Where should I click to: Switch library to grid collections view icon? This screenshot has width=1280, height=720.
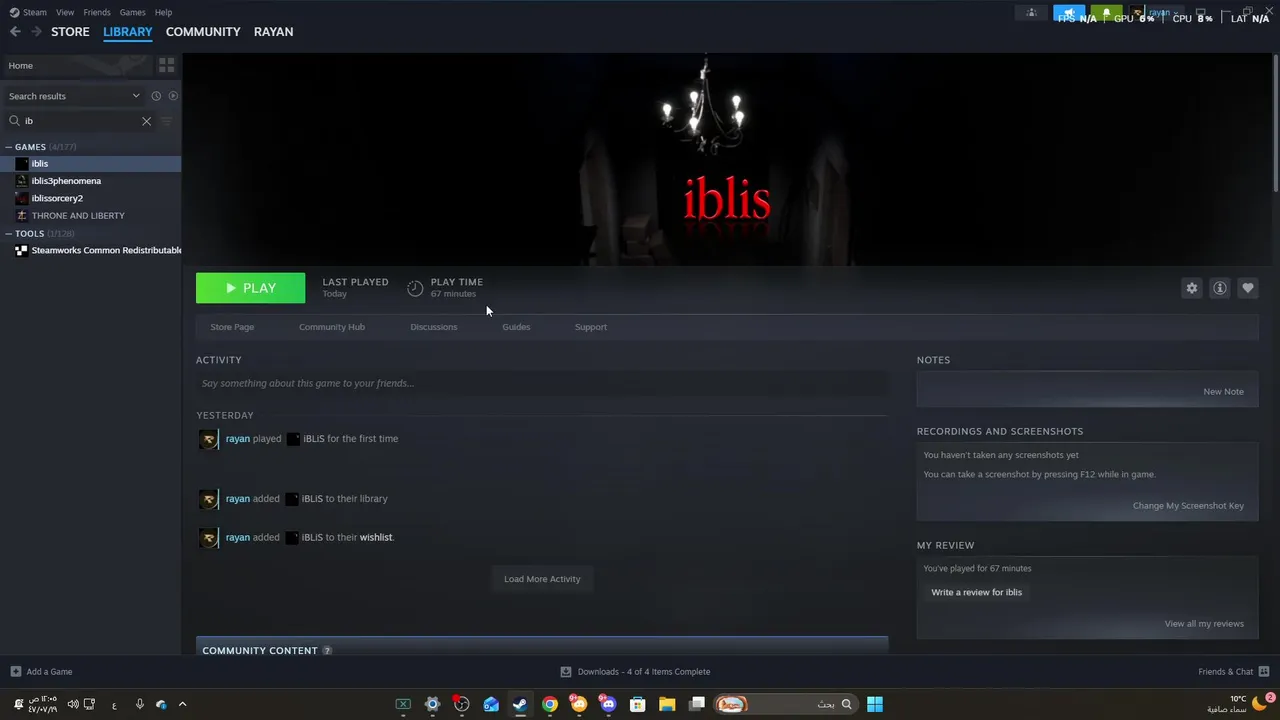point(166,65)
